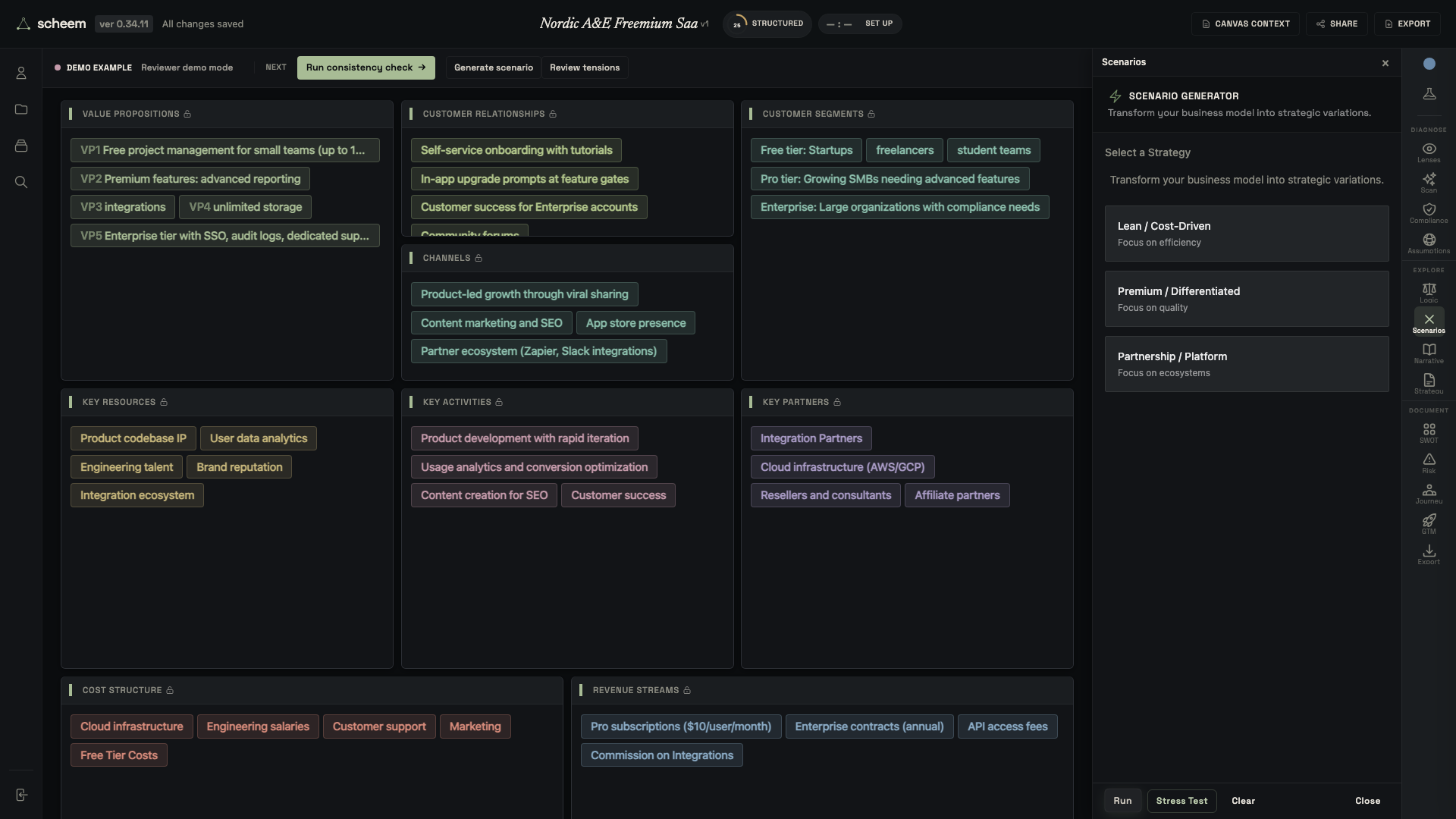Select the 'freelancers' segment card
The width and height of the screenshot is (1456, 819).
[905, 150]
